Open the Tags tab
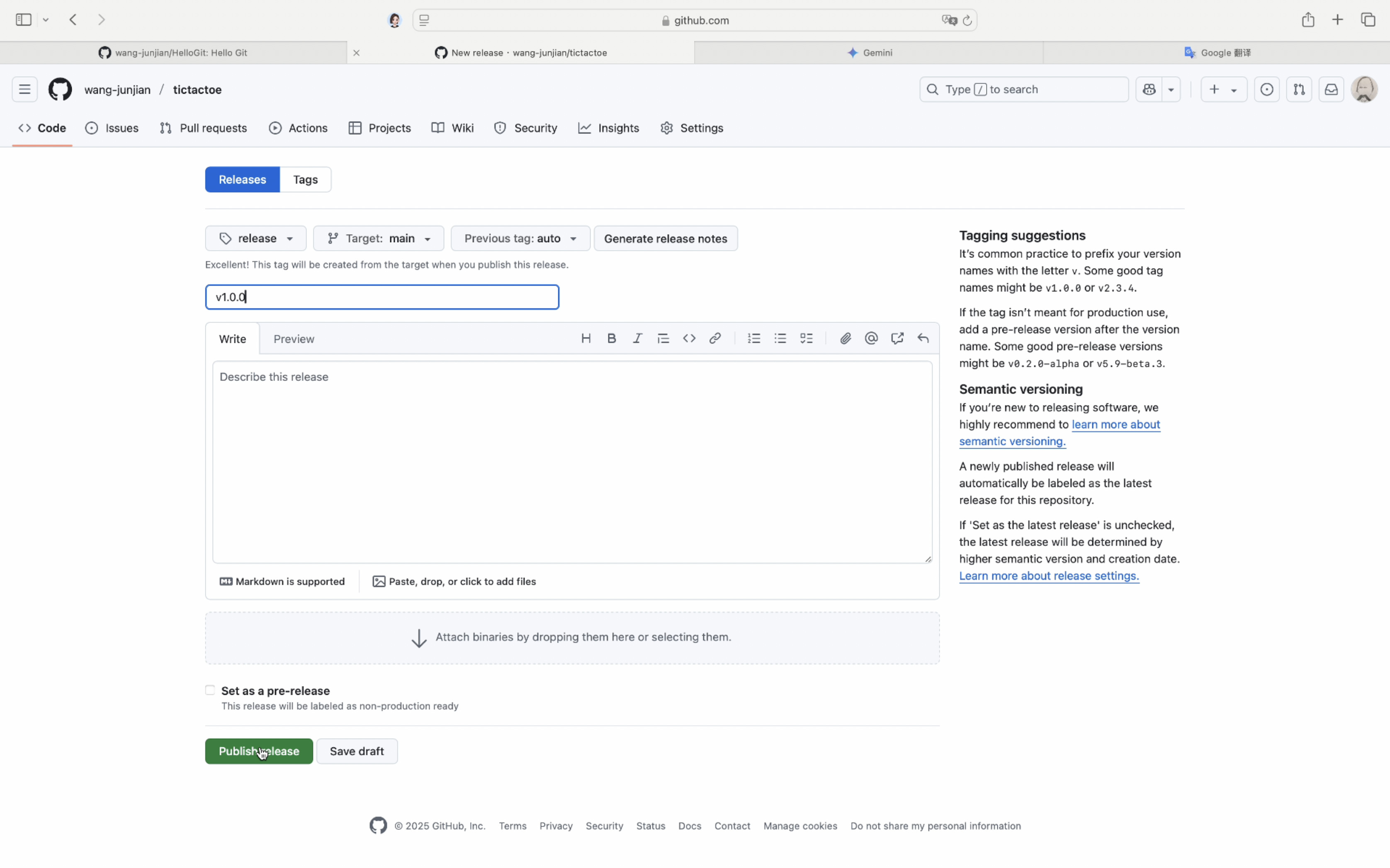 305,179
